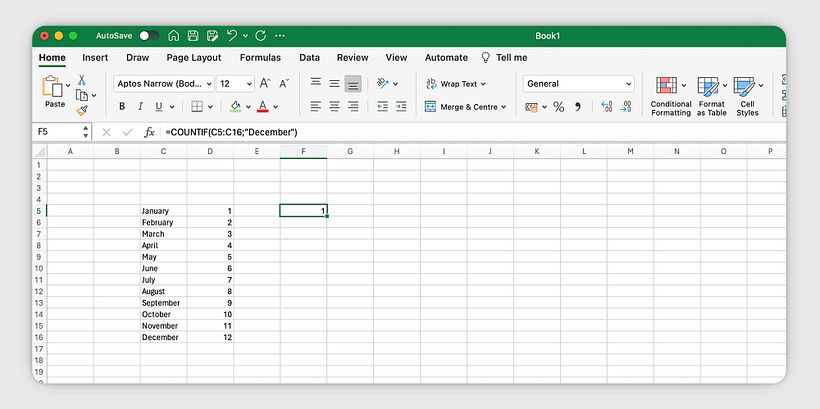Expand the Borders dropdown arrow
The width and height of the screenshot is (820, 409).
[x=210, y=107]
